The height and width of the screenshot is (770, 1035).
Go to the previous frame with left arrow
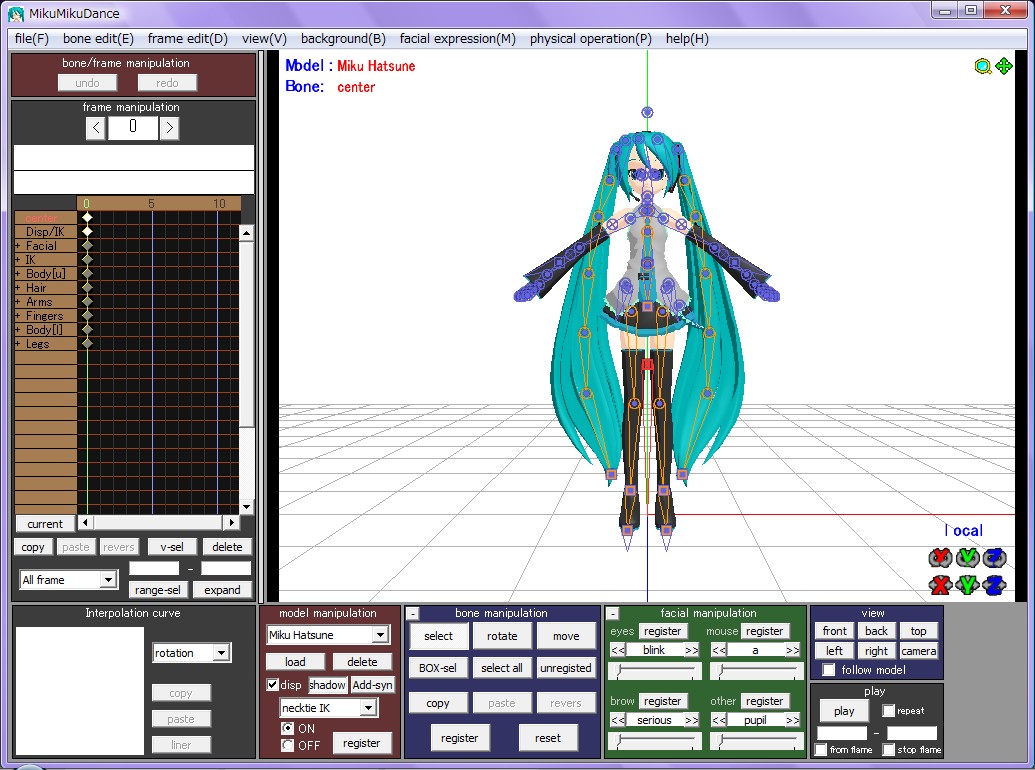pos(96,127)
